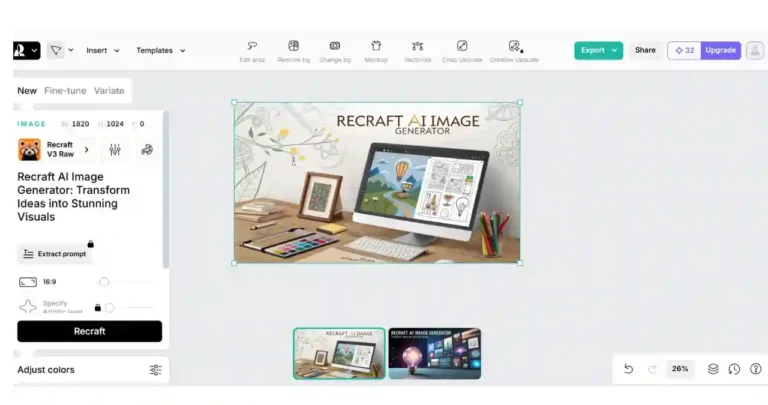Select the pointer selection tool

[56, 50]
